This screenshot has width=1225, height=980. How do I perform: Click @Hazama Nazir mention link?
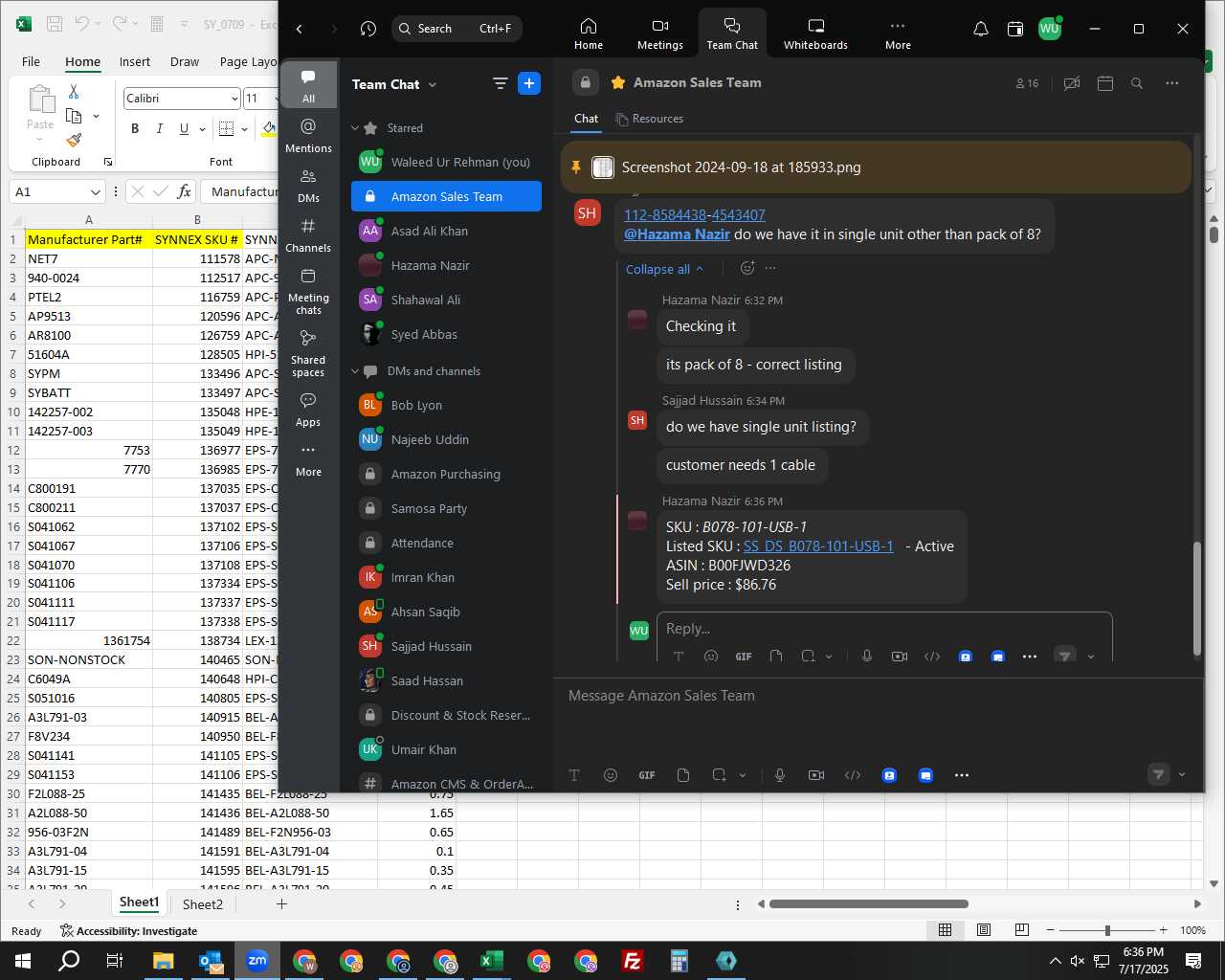tap(677, 234)
